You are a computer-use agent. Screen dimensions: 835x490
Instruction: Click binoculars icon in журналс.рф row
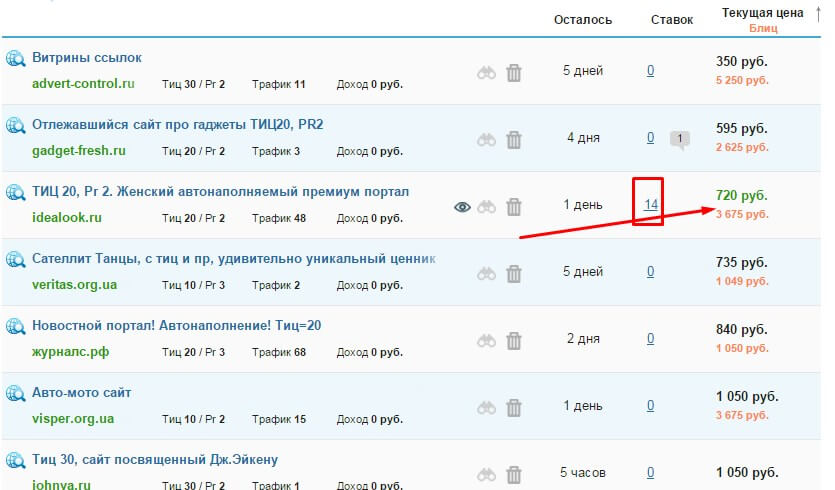486,340
